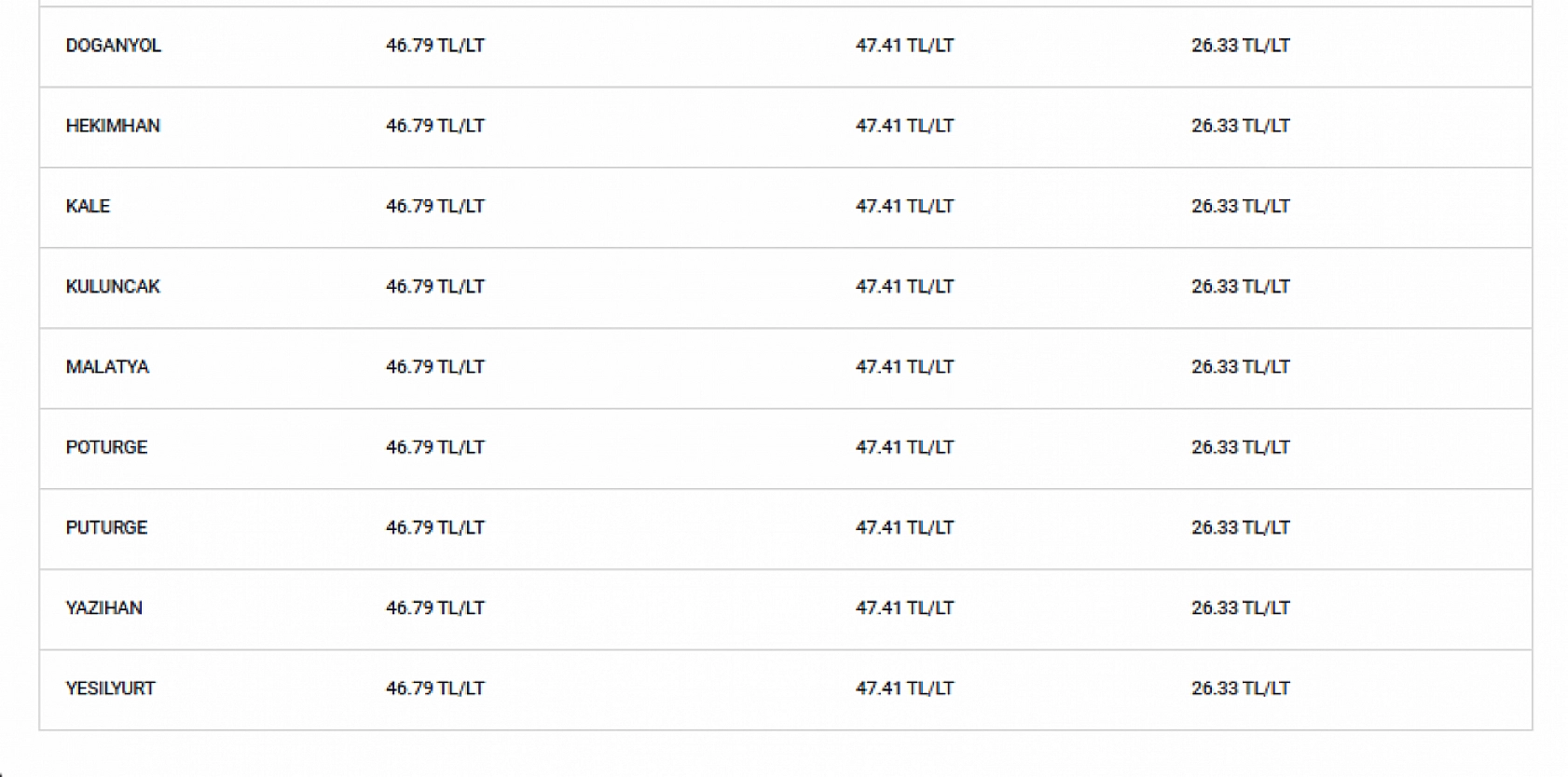Click the PUTURGE district name
The height and width of the screenshot is (777, 1568).
click(x=106, y=527)
